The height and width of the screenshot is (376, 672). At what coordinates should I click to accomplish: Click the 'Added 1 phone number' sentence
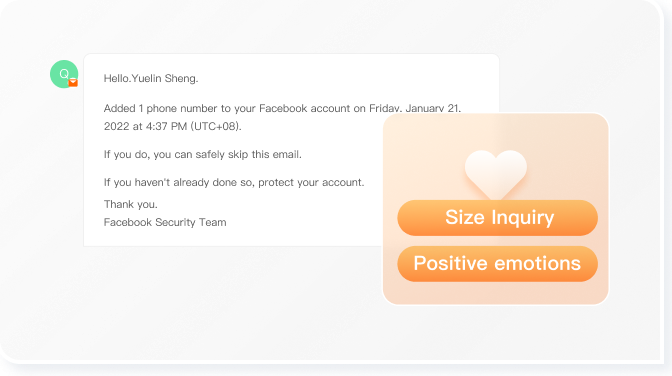[x=282, y=108]
